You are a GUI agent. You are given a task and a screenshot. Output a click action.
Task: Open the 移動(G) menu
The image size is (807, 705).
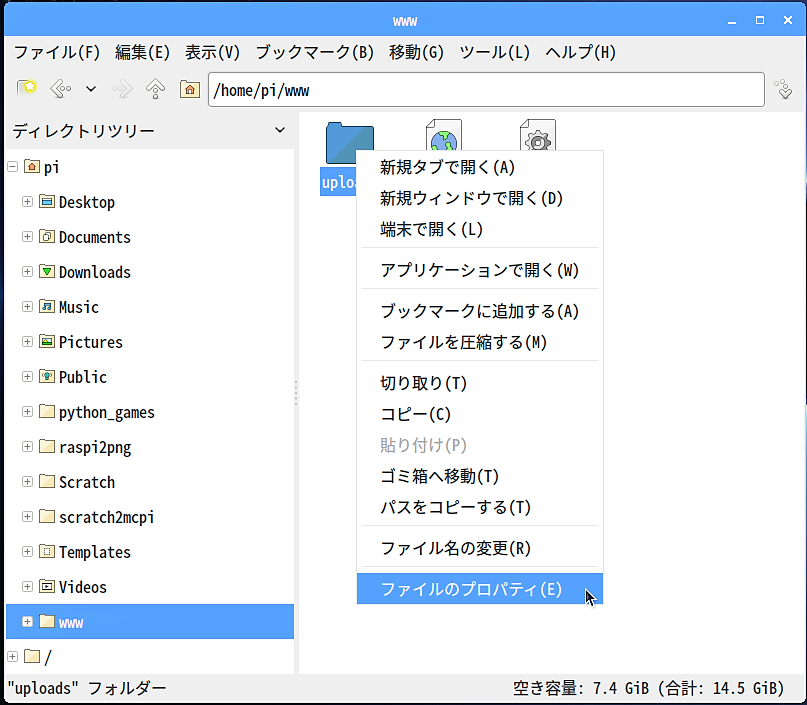click(x=416, y=52)
